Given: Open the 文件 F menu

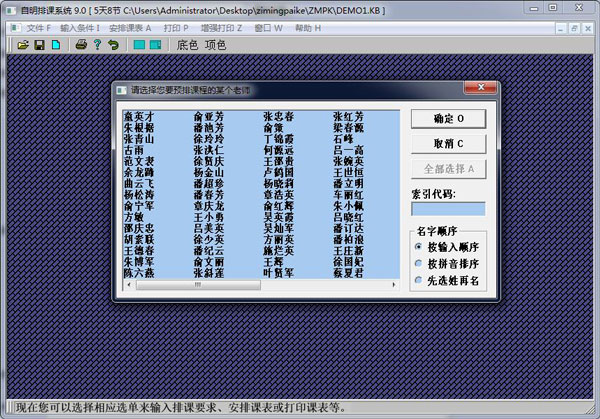Looking at the screenshot, I should point(38,27).
